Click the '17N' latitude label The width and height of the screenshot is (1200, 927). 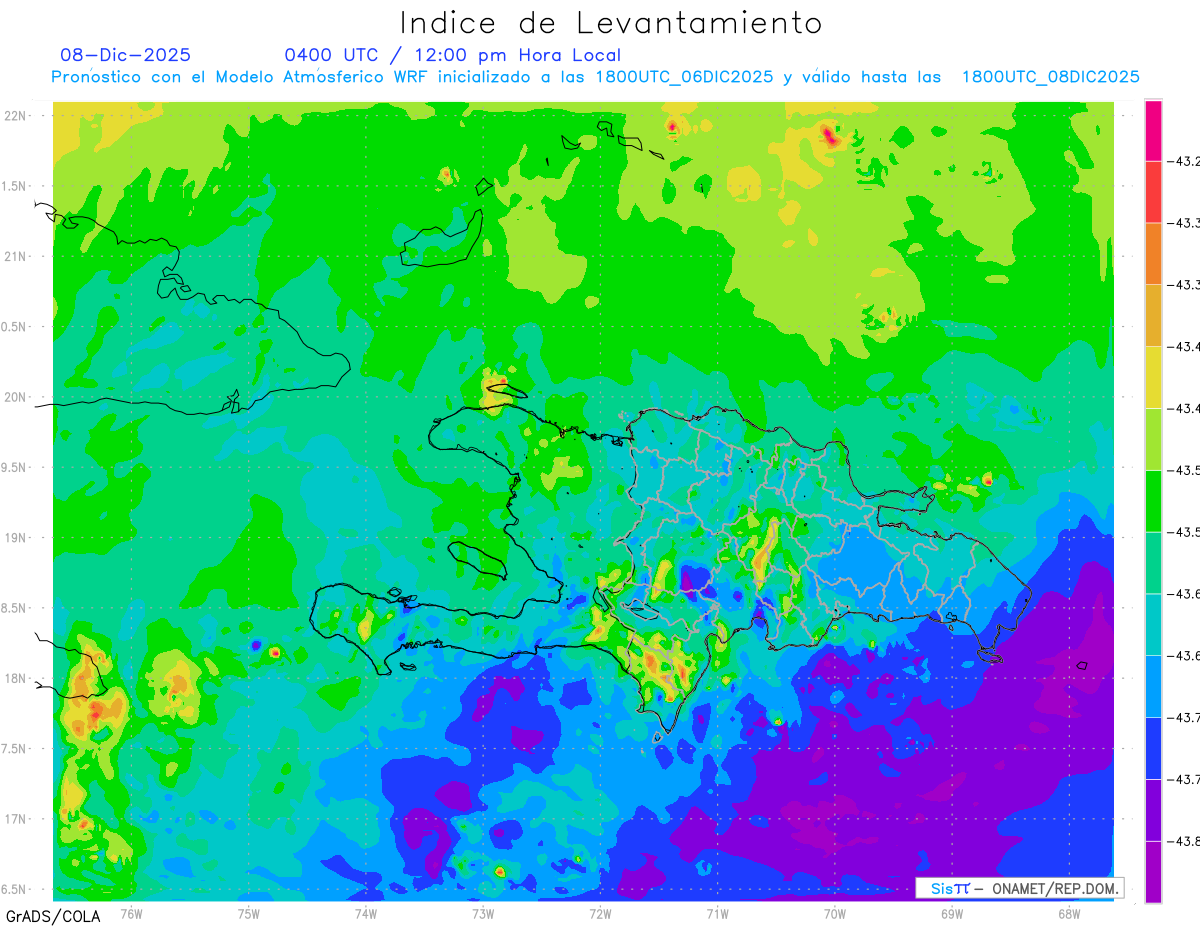(17, 819)
